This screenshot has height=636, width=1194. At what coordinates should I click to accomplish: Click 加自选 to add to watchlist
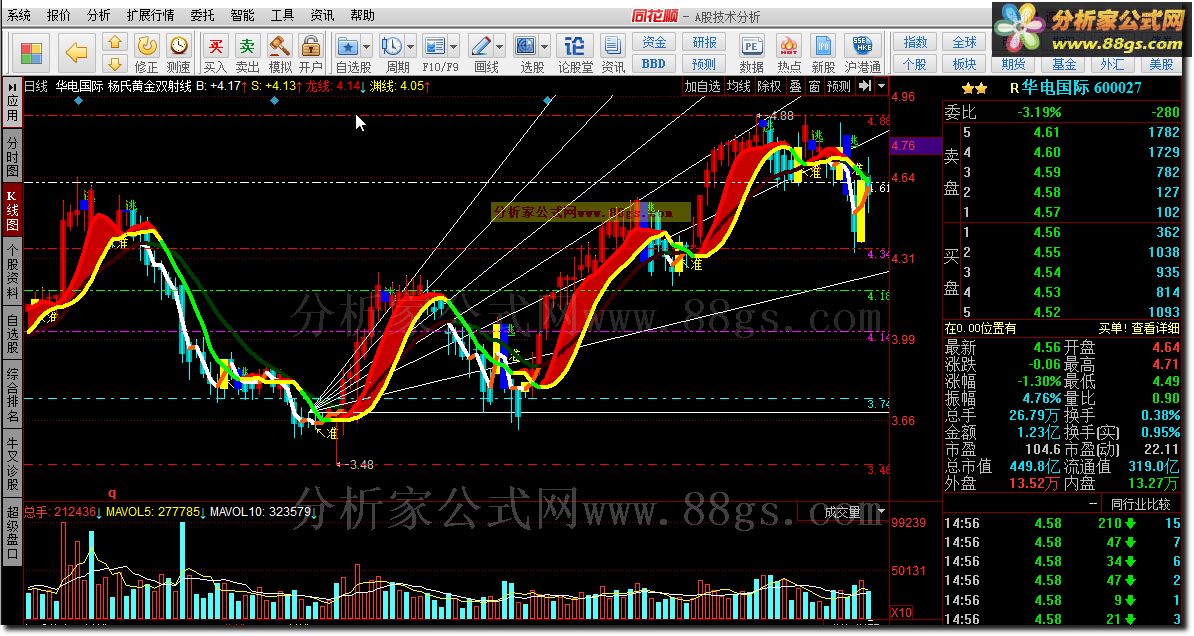pos(702,86)
